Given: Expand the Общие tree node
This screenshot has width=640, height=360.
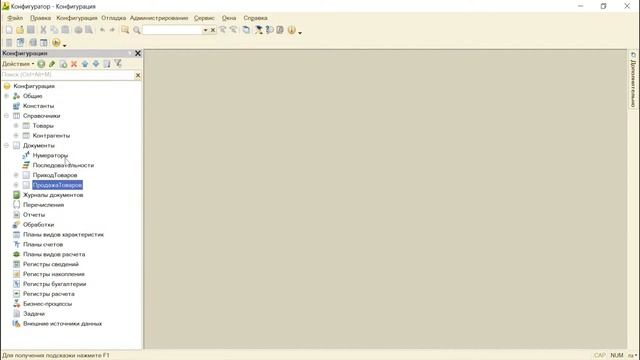Looking at the screenshot, I should [x=7, y=96].
